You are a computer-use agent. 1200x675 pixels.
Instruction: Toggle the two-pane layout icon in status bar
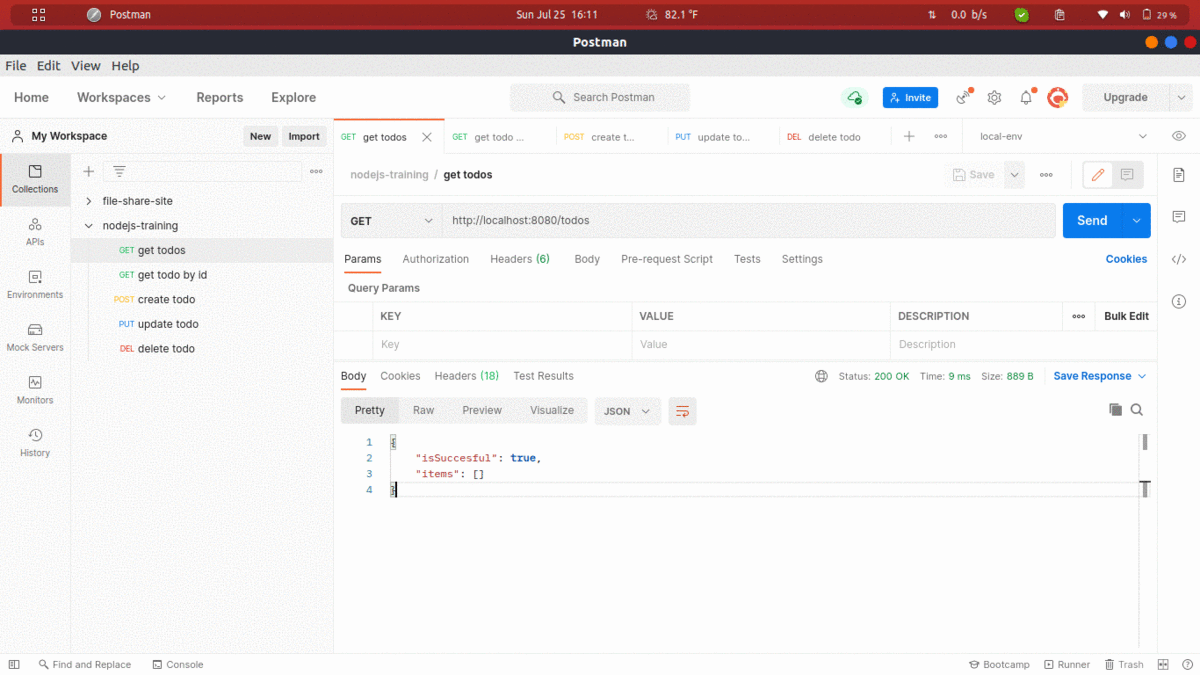(x=1163, y=664)
